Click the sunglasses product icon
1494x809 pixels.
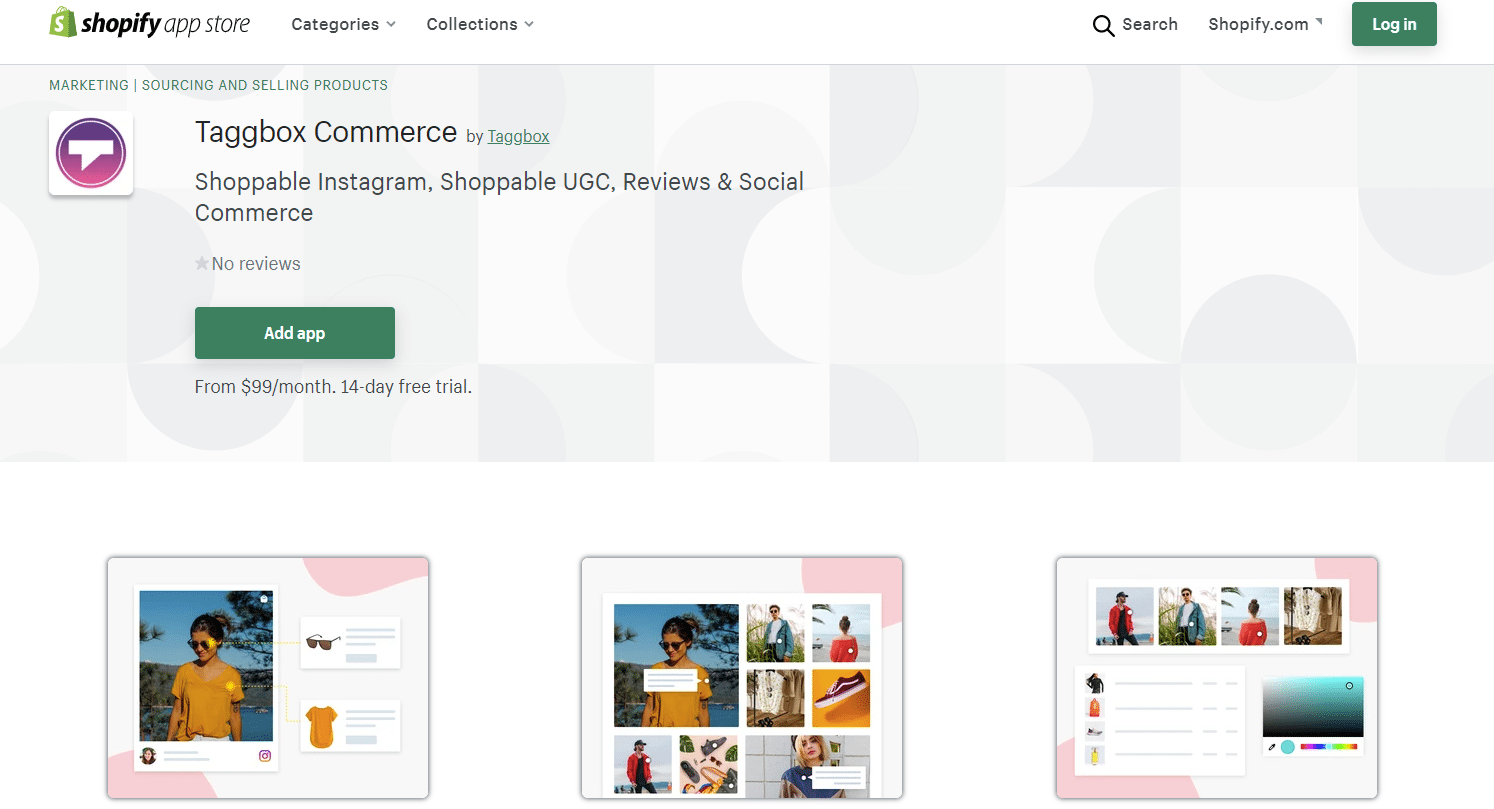pyautogui.click(x=322, y=642)
